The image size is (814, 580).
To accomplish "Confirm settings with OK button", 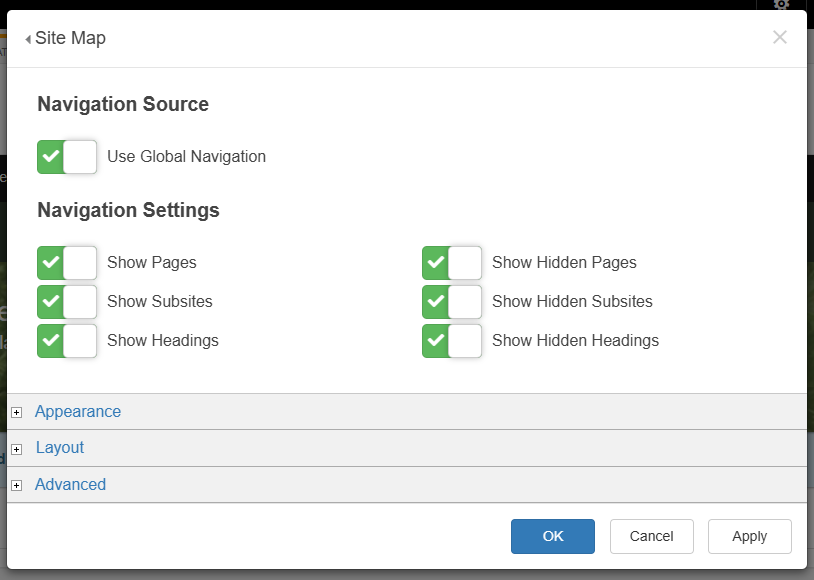I will click(x=553, y=536).
